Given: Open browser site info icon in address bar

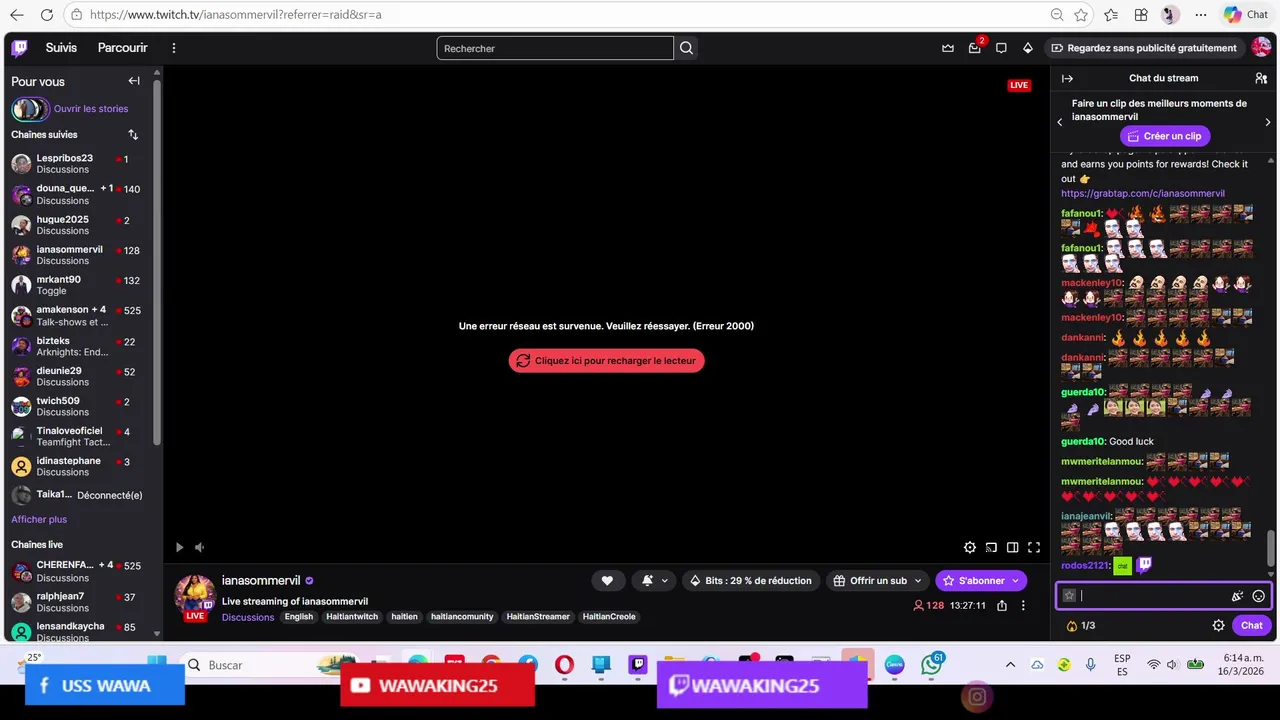Looking at the screenshot, I should [77, 15].
